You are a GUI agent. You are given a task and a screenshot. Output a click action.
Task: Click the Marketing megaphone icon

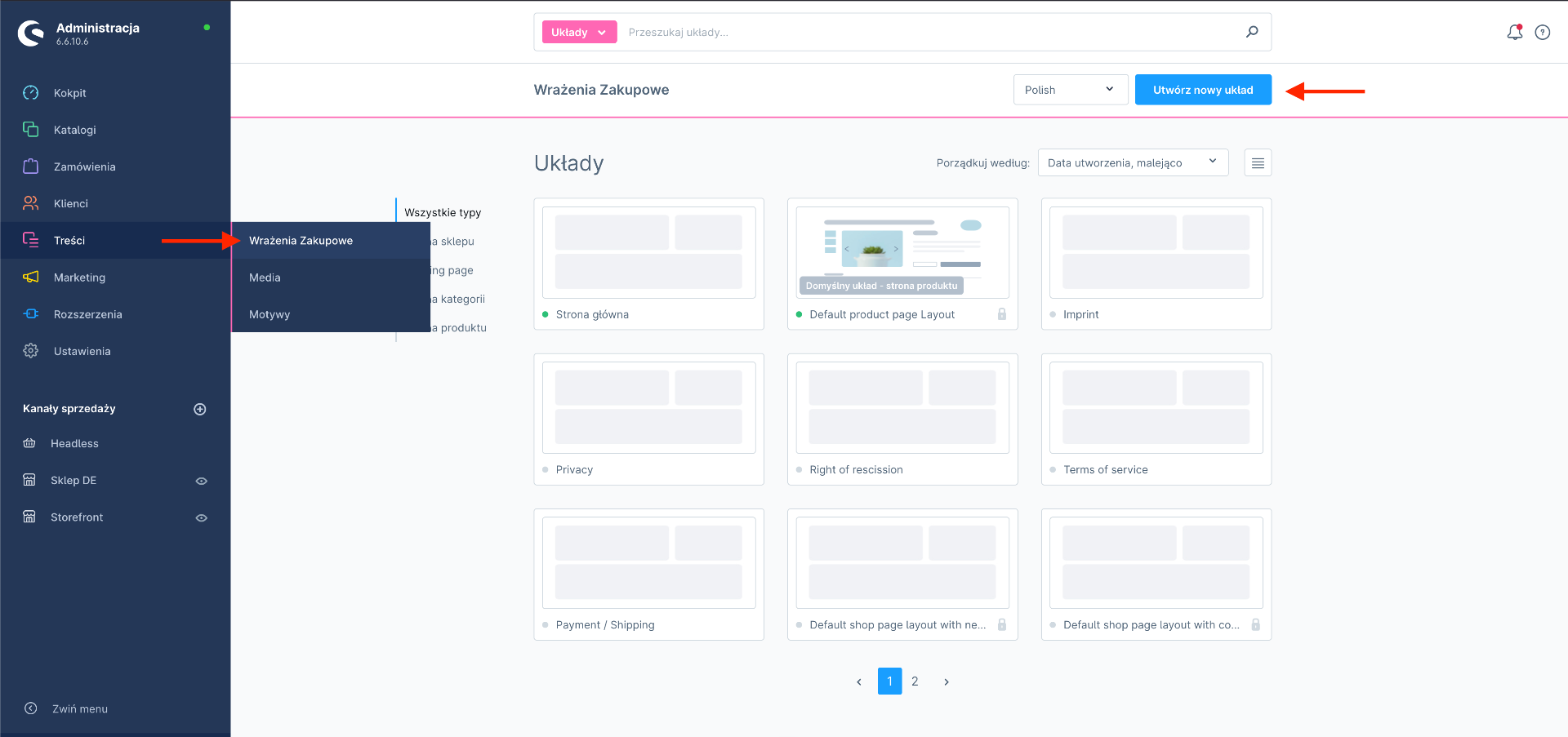pyautogui.click(x=31, y=277)
